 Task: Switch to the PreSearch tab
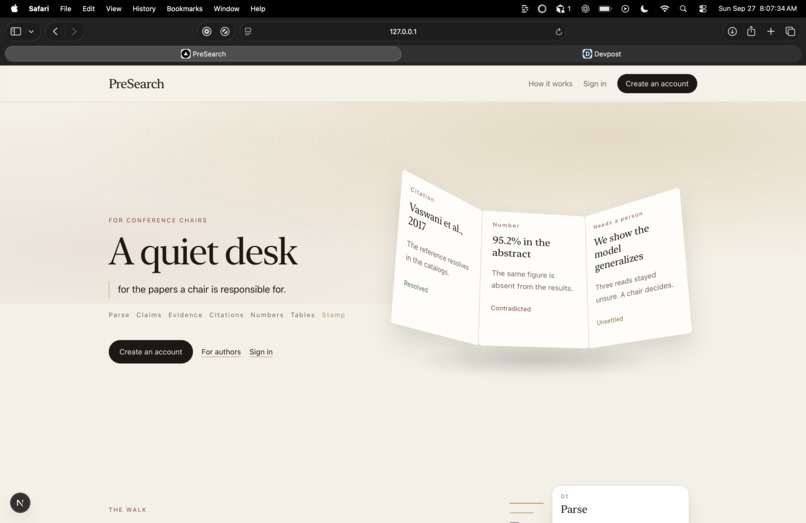tap(203, 53)
